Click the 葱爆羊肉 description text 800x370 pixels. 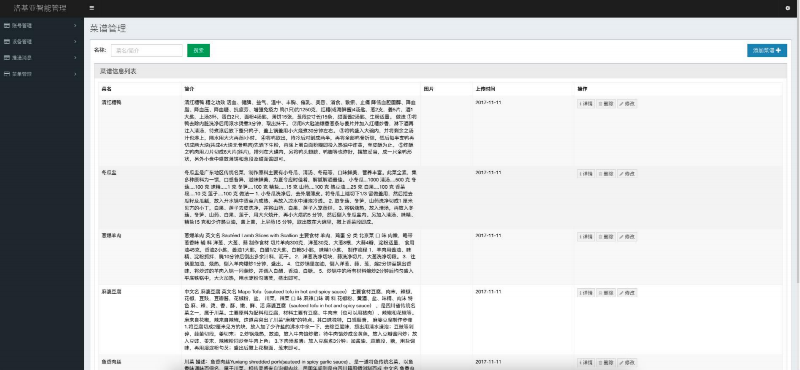pos(301,256)
